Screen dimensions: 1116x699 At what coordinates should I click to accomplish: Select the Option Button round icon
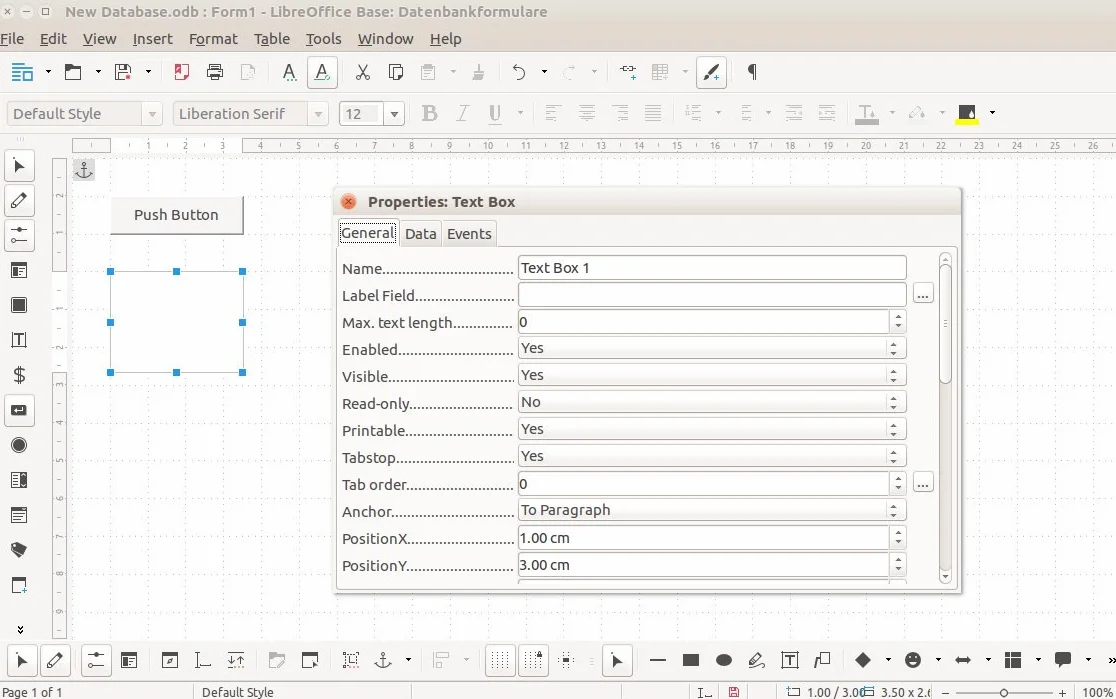[19, 445]
